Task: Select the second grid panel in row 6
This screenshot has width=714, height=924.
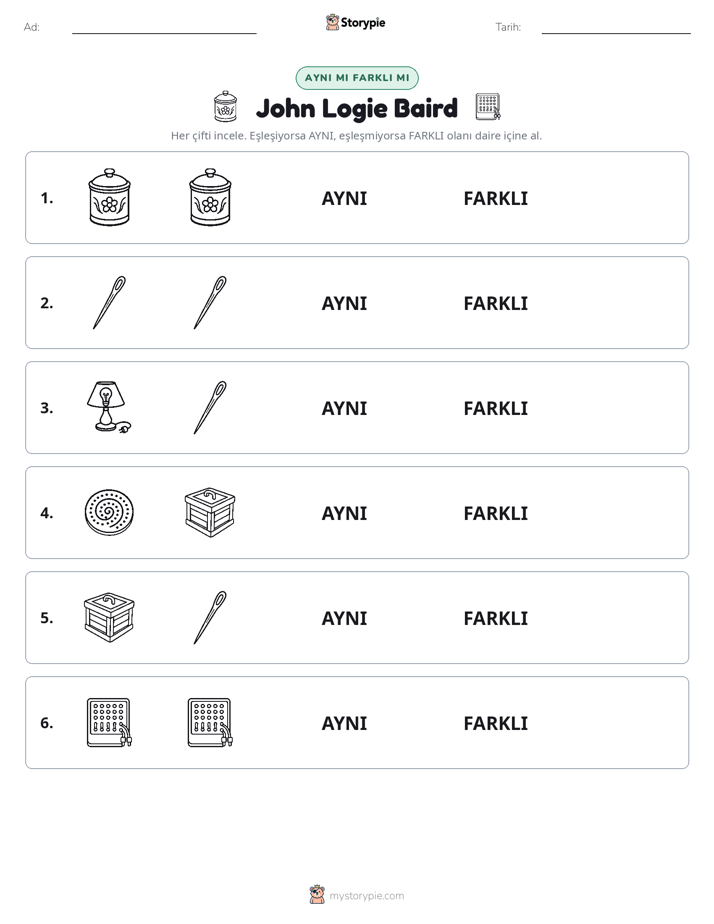Action: [x=210, y=722]
